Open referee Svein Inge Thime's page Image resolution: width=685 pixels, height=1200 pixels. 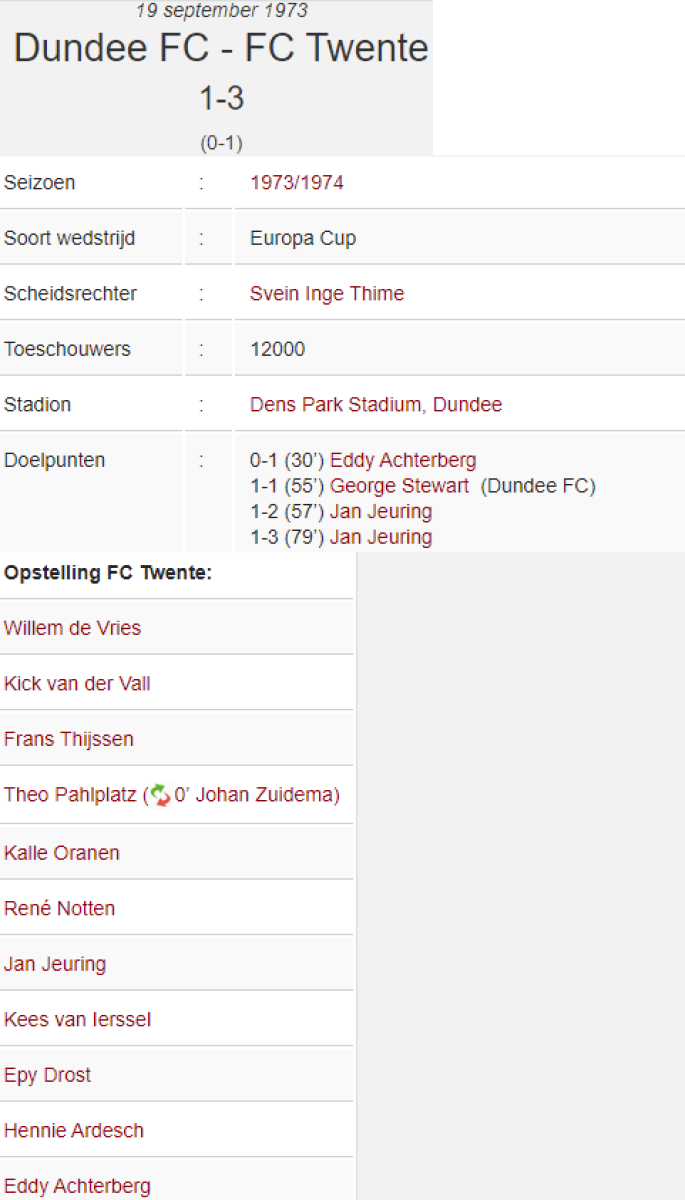coord(327,294)
